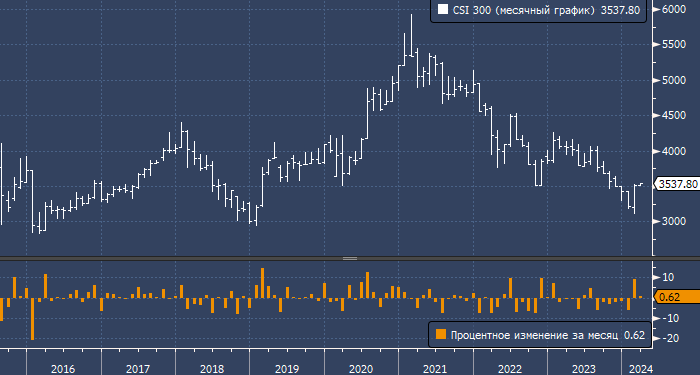Select the CSI 300 (месячный график) legend label
The height and width of the screenshot is (375, 700).
click(524, 10)
